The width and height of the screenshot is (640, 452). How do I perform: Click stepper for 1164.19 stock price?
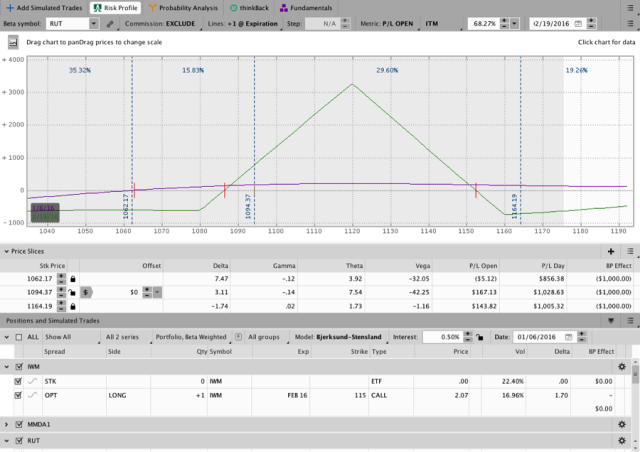coord(61,306)
